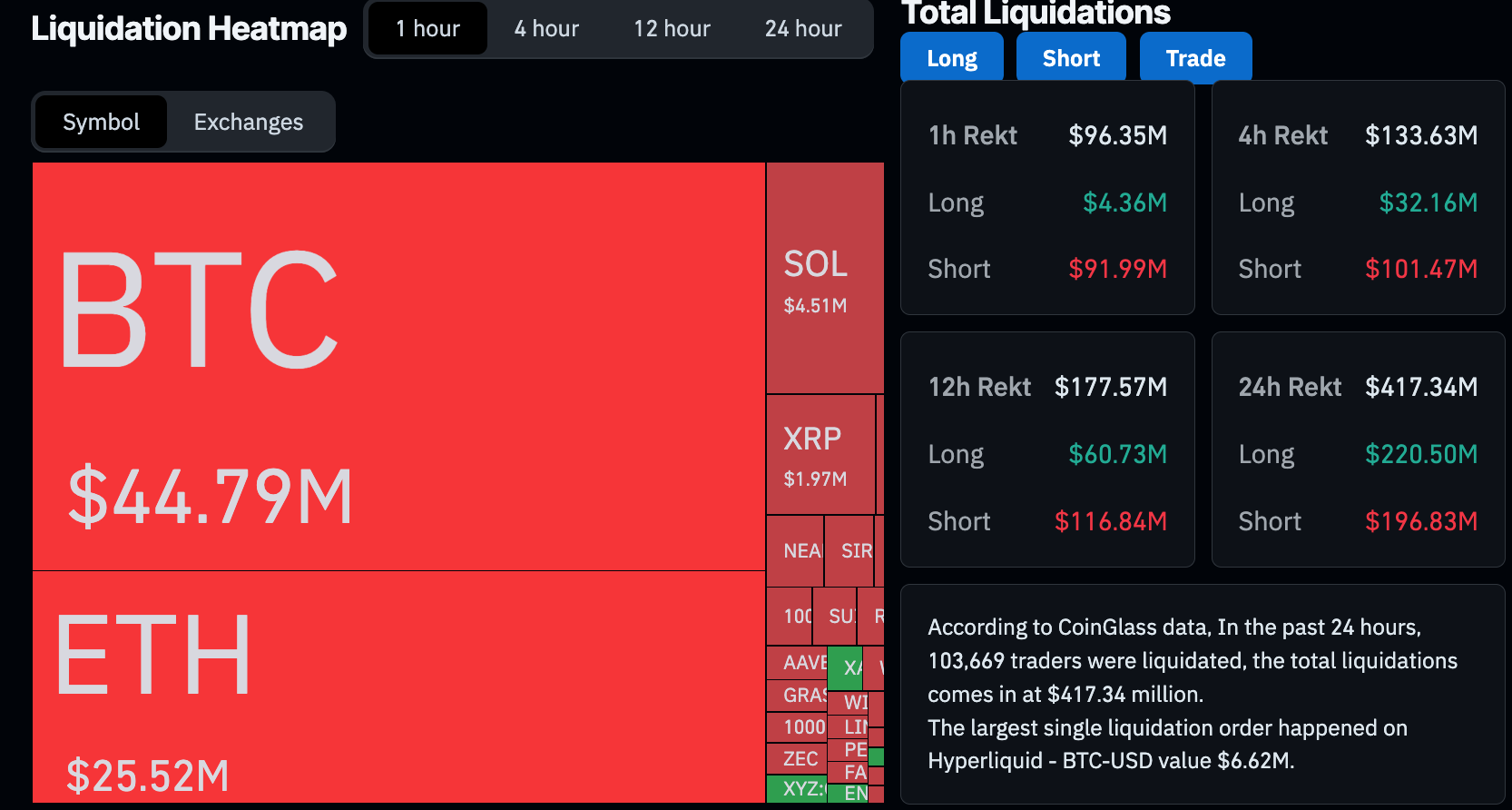The width and height of the screenshot is (1512, 810).
Task: Click the AAVE heatmap tile
Action: [797, 663]
